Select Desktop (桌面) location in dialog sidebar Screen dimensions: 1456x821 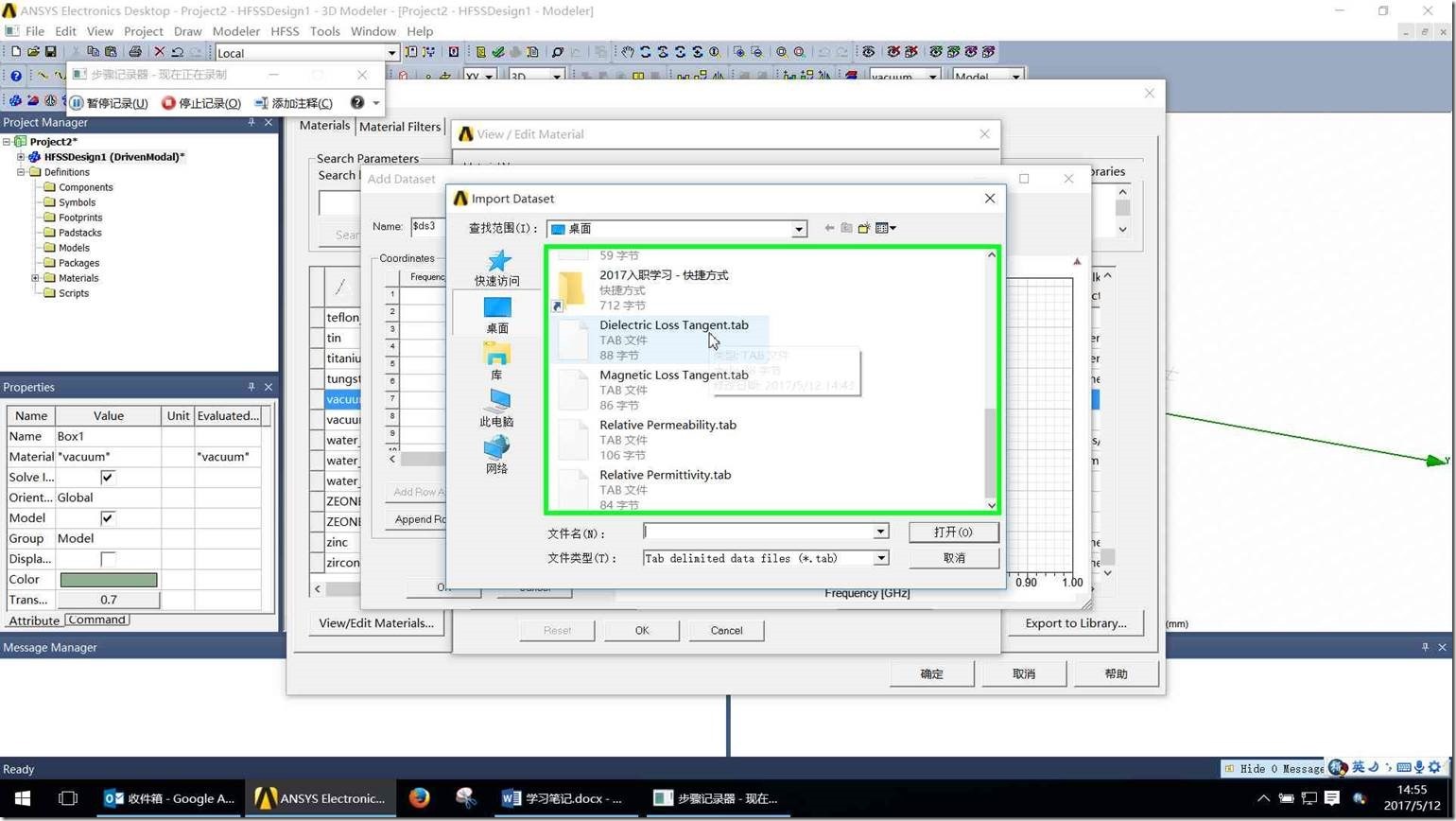click(x=496, y=315)
